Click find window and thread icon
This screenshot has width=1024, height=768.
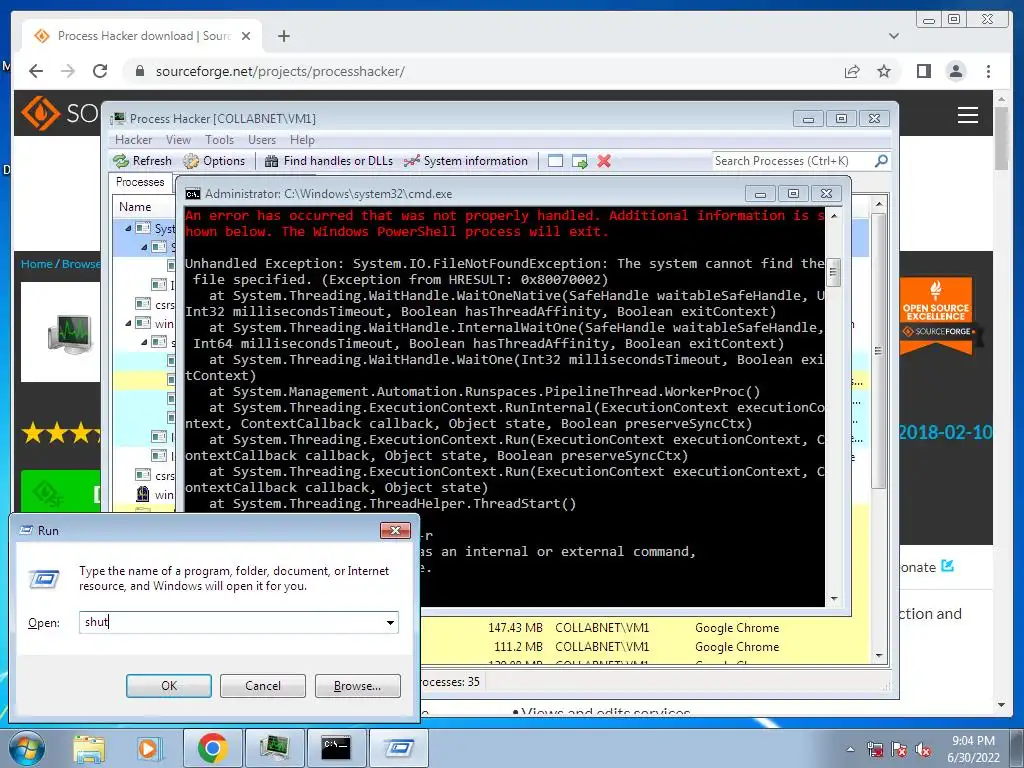pos(579,161)
